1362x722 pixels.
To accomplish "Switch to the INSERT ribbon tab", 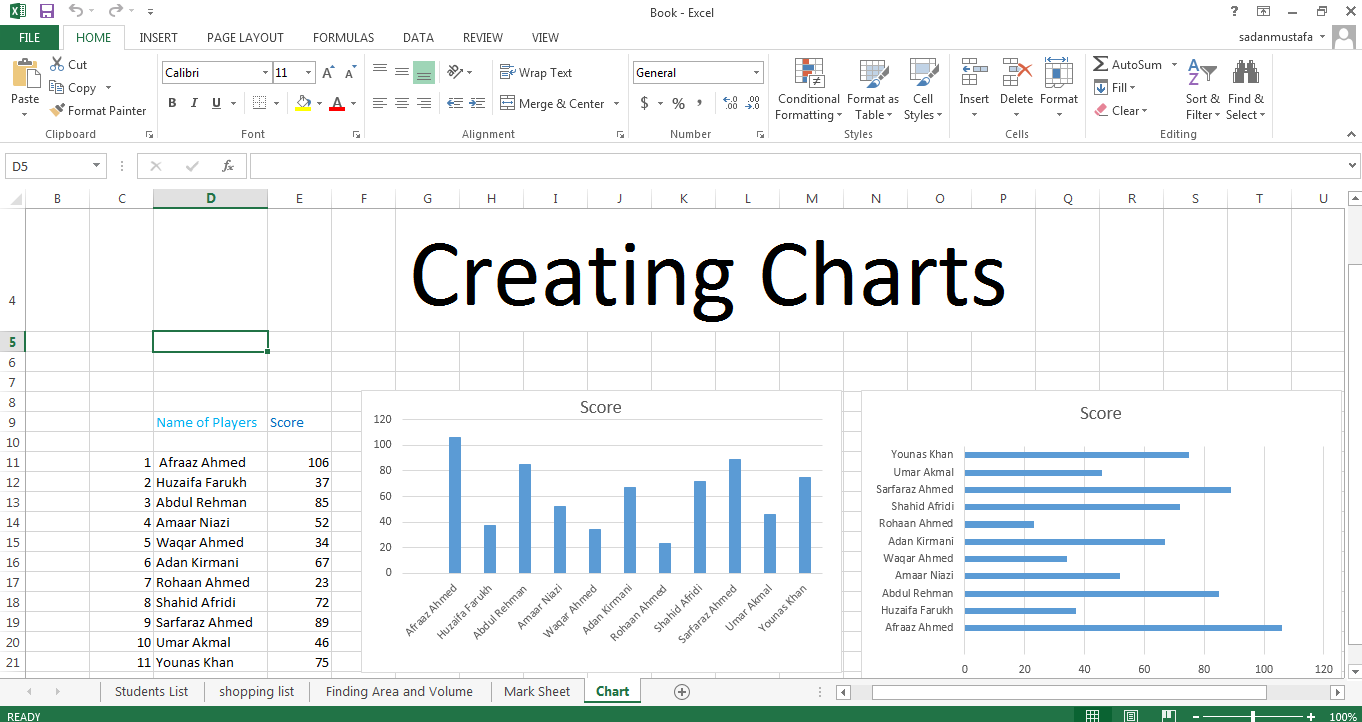I will [x=158, y=37].
